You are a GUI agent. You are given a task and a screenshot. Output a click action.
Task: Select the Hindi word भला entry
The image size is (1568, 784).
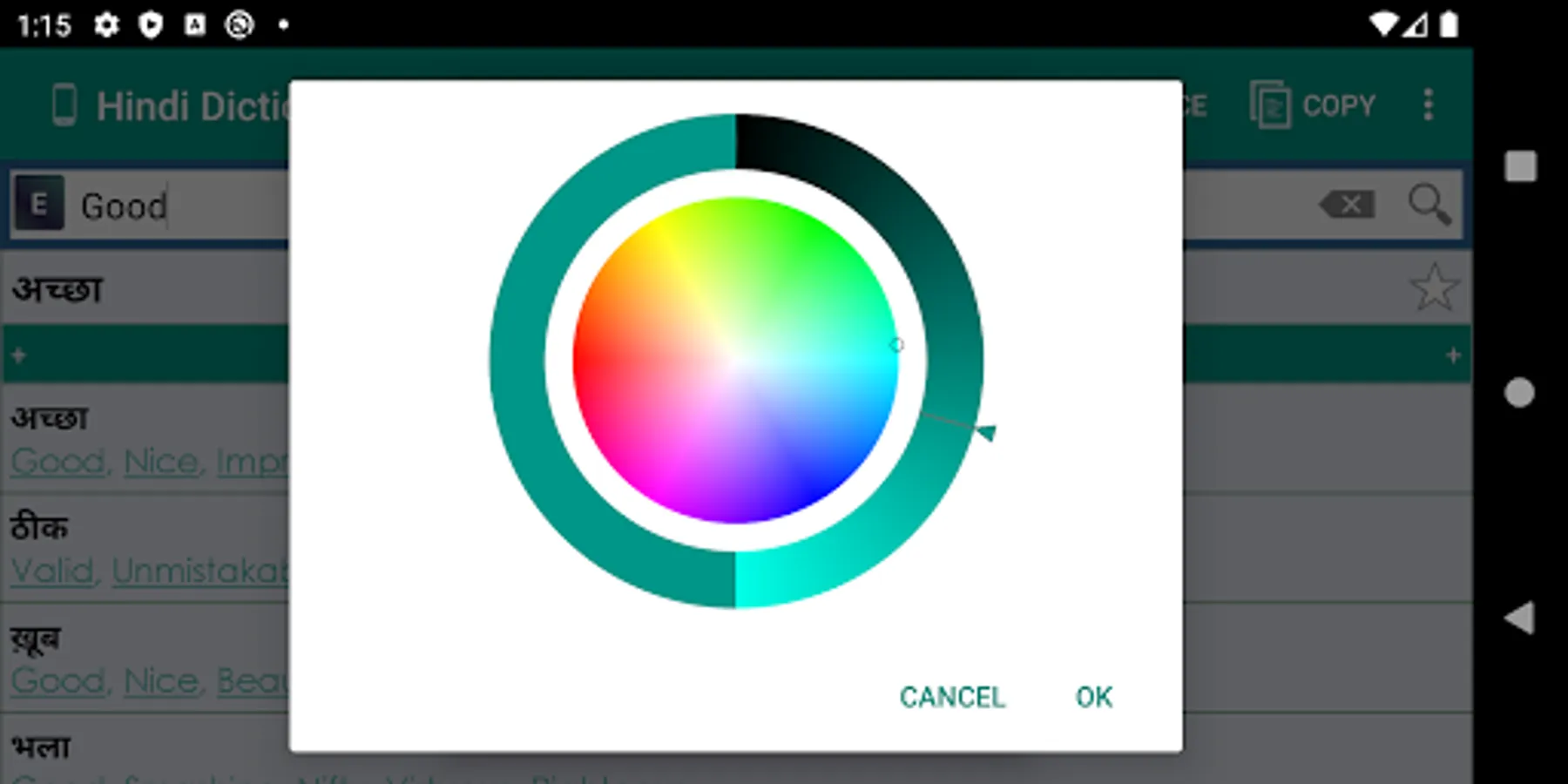[41, 747]
